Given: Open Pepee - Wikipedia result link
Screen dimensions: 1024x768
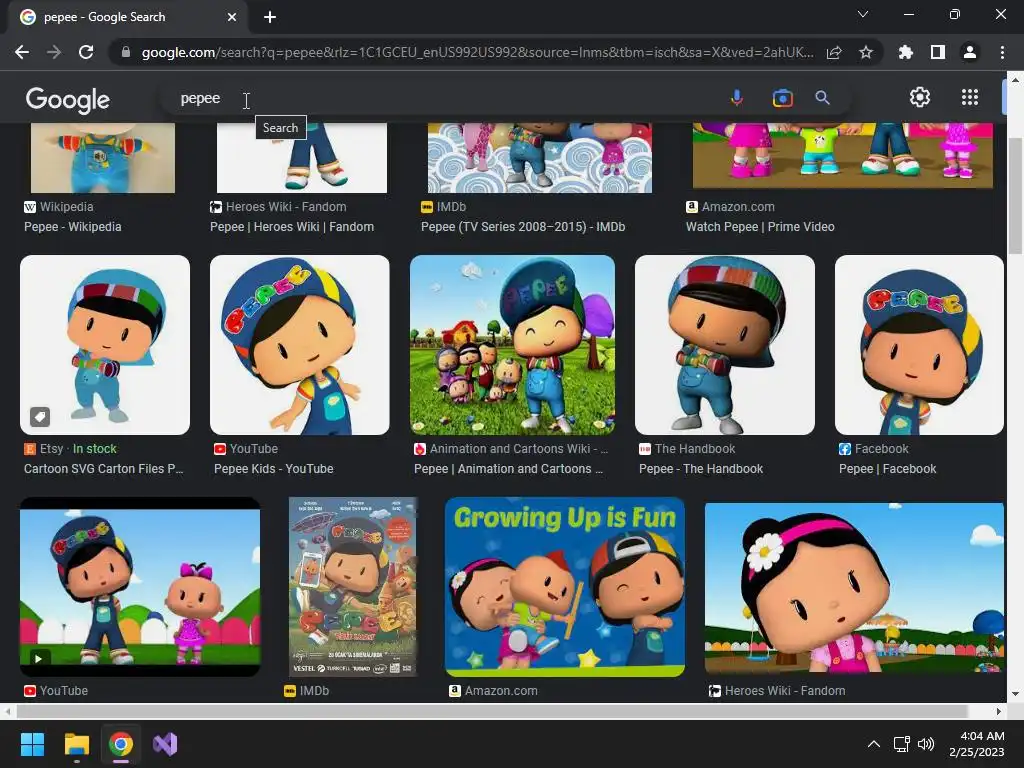Looking at the screenshot, I should click(72, 227).
